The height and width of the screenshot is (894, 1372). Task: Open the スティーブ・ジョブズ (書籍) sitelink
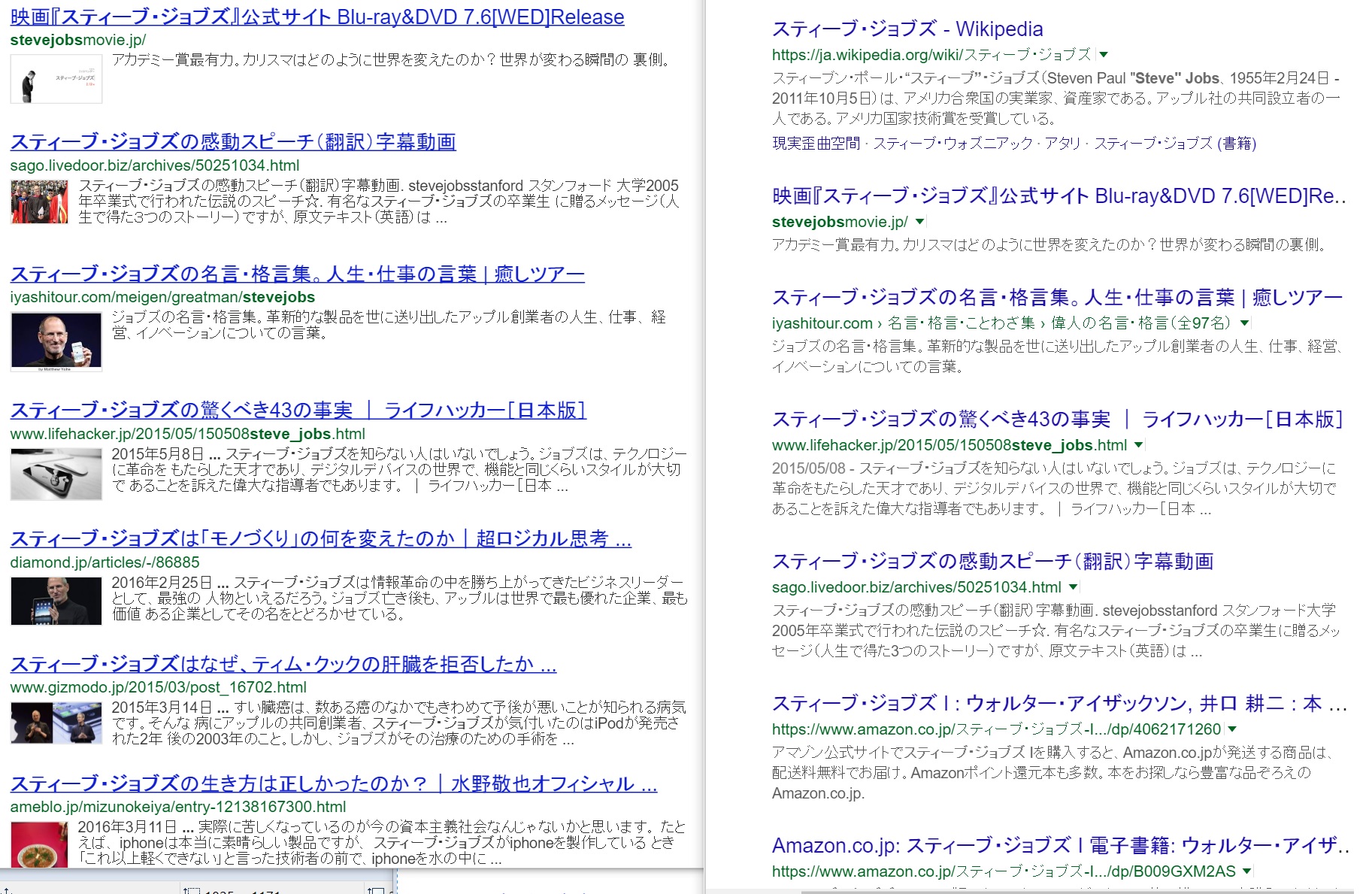pyautogui.click(x=1175, y=143)
